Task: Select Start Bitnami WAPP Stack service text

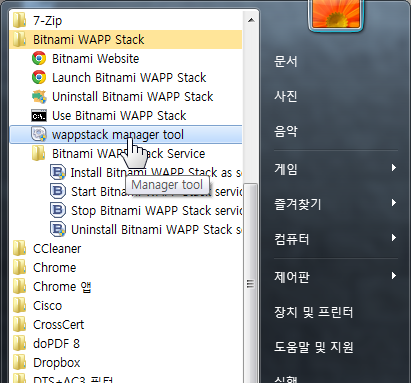Action: [x=156, y=192]
